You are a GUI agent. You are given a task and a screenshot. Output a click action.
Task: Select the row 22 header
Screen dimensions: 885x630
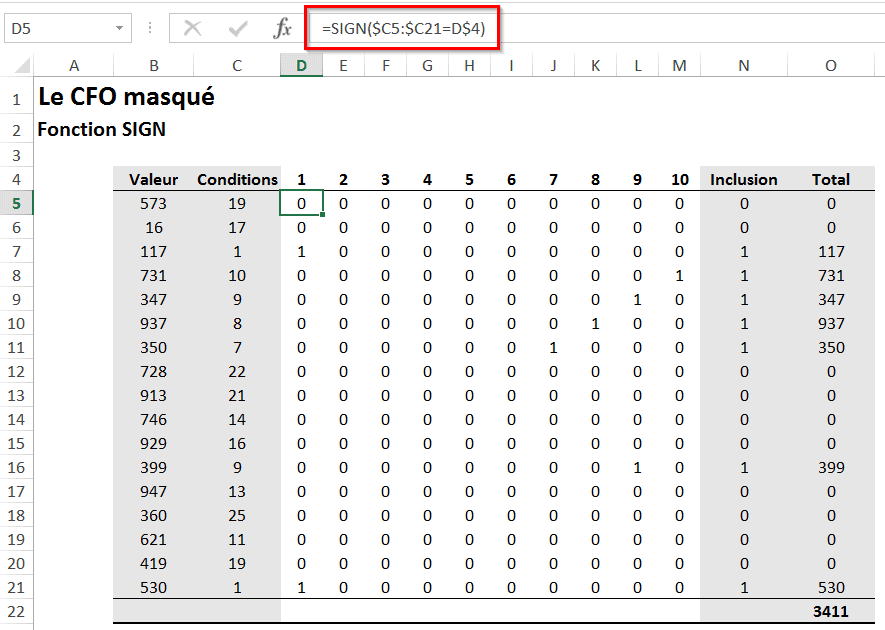pos(16,611)
